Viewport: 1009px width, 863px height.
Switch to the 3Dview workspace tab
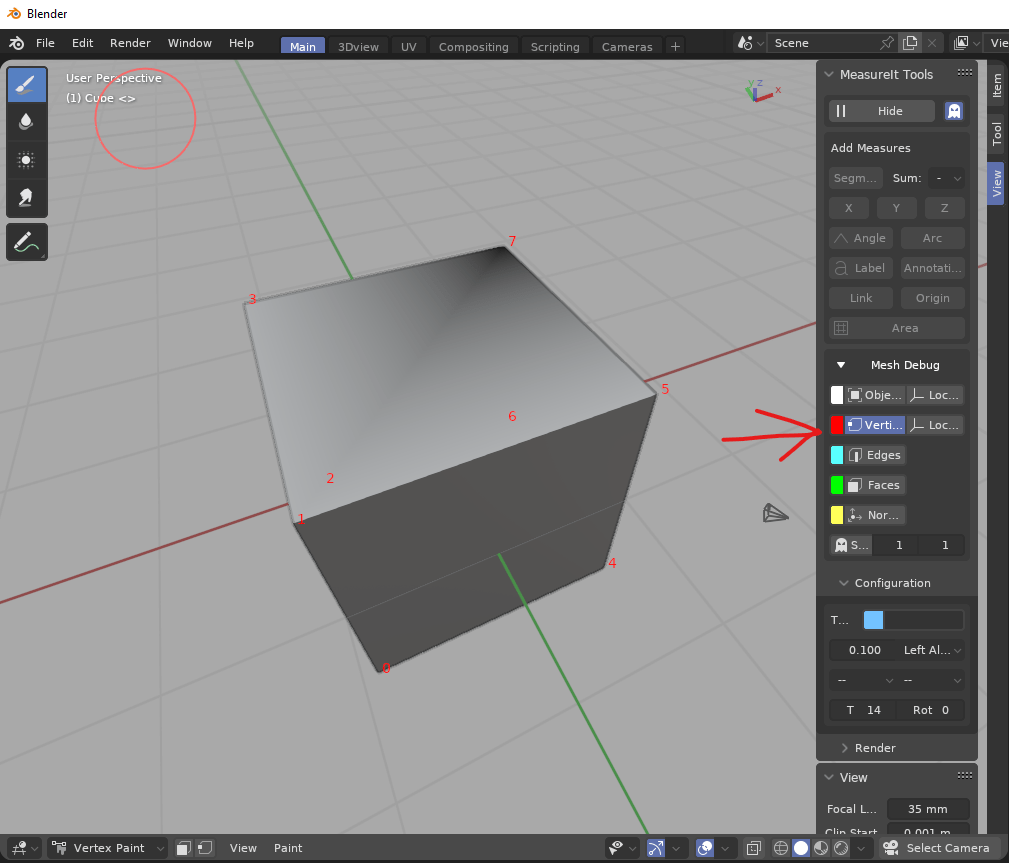(358, 46)
